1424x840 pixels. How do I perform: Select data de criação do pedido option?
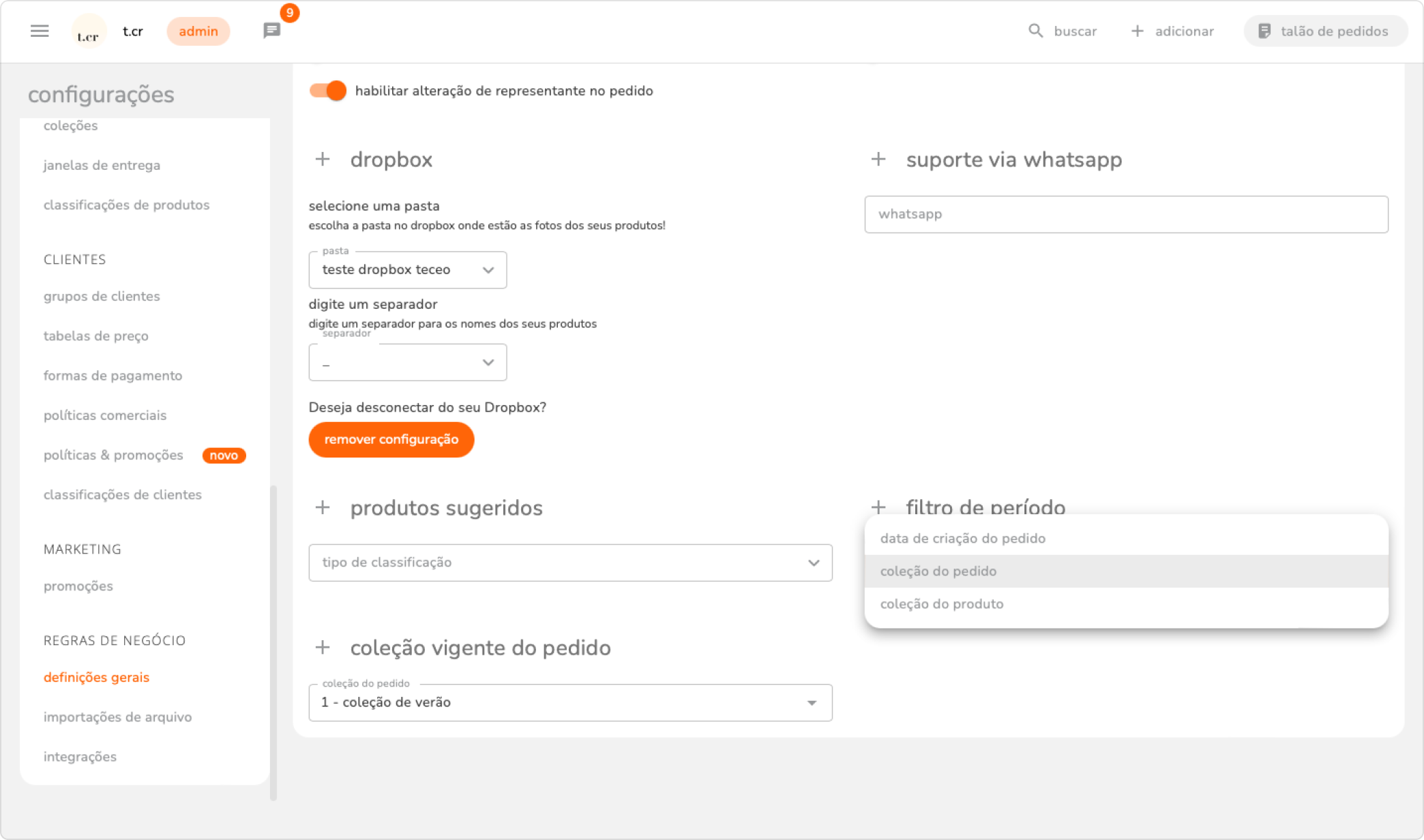pyautogui.click(x=962, y=539)
